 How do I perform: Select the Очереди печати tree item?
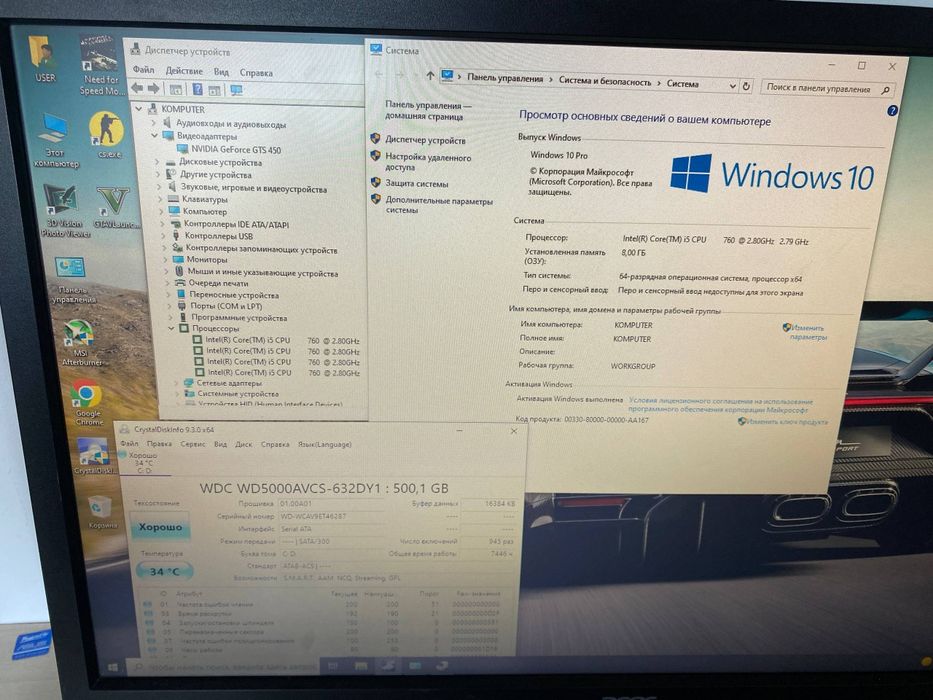[x=218, y=283]
